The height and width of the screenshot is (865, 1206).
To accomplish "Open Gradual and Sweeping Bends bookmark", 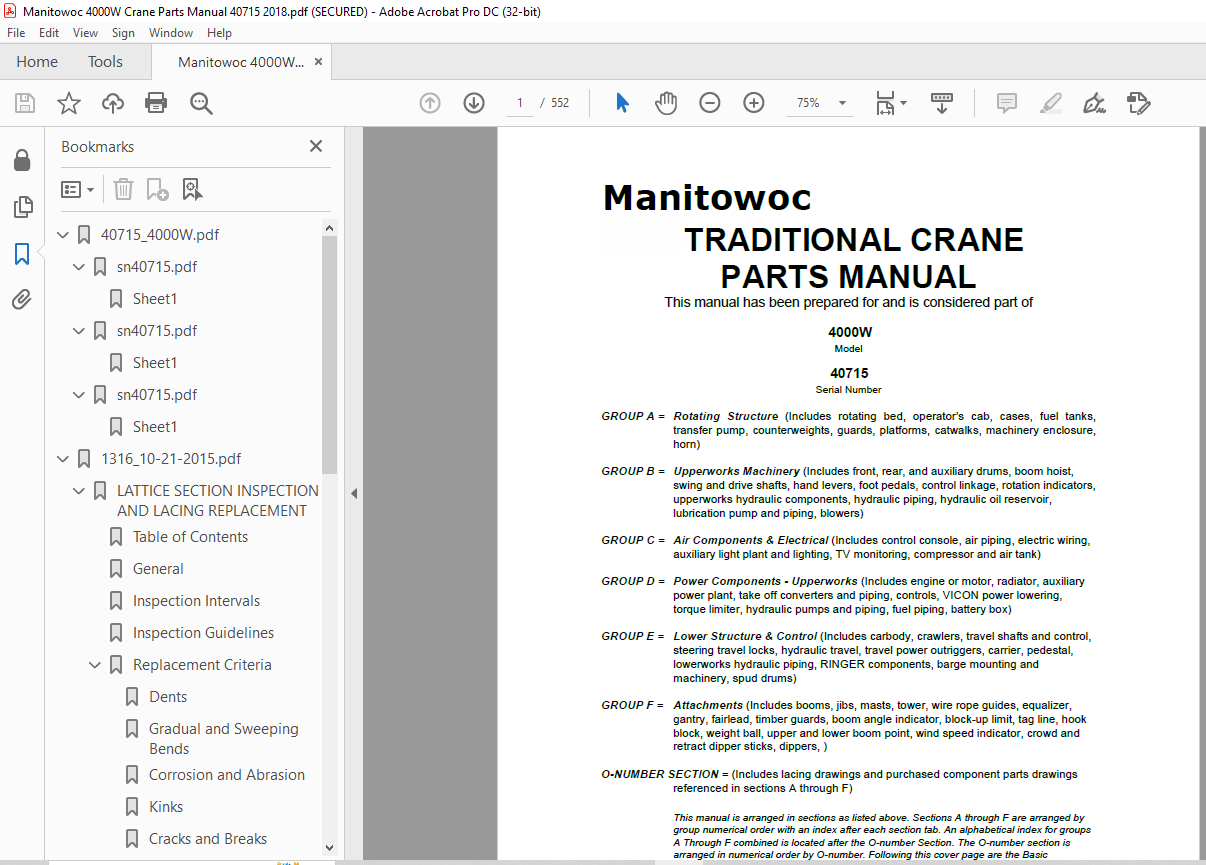I will [224, 739].
